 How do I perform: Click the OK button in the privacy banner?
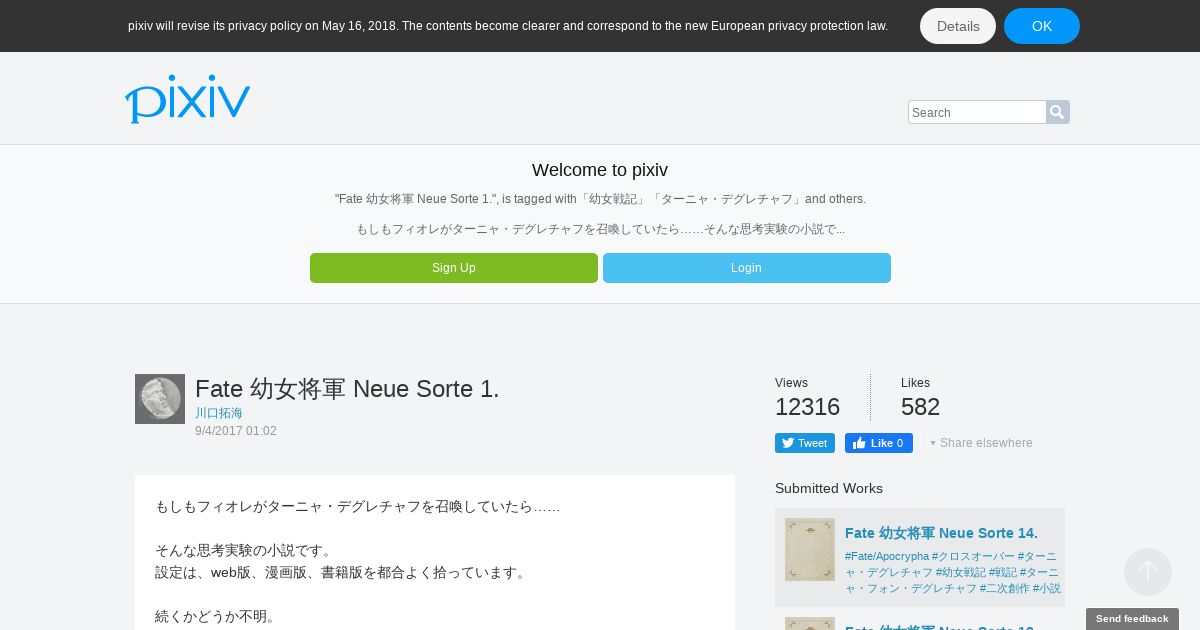pos(1042,26)
